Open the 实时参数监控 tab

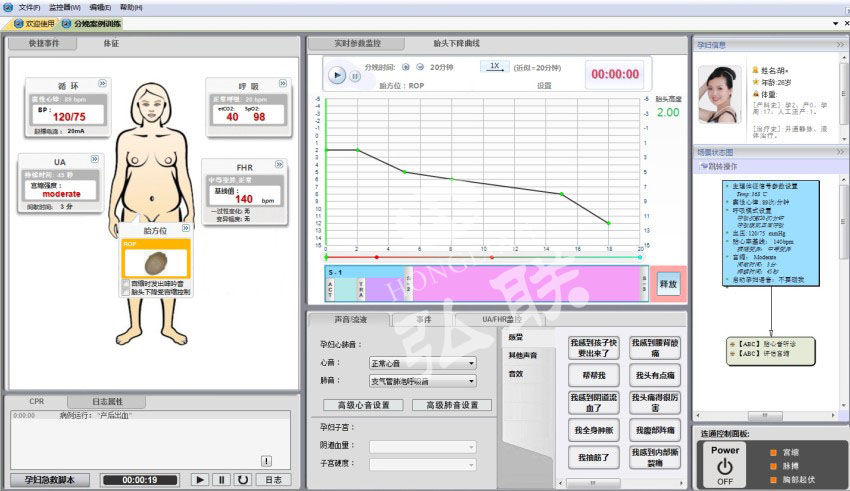point(357,43)
